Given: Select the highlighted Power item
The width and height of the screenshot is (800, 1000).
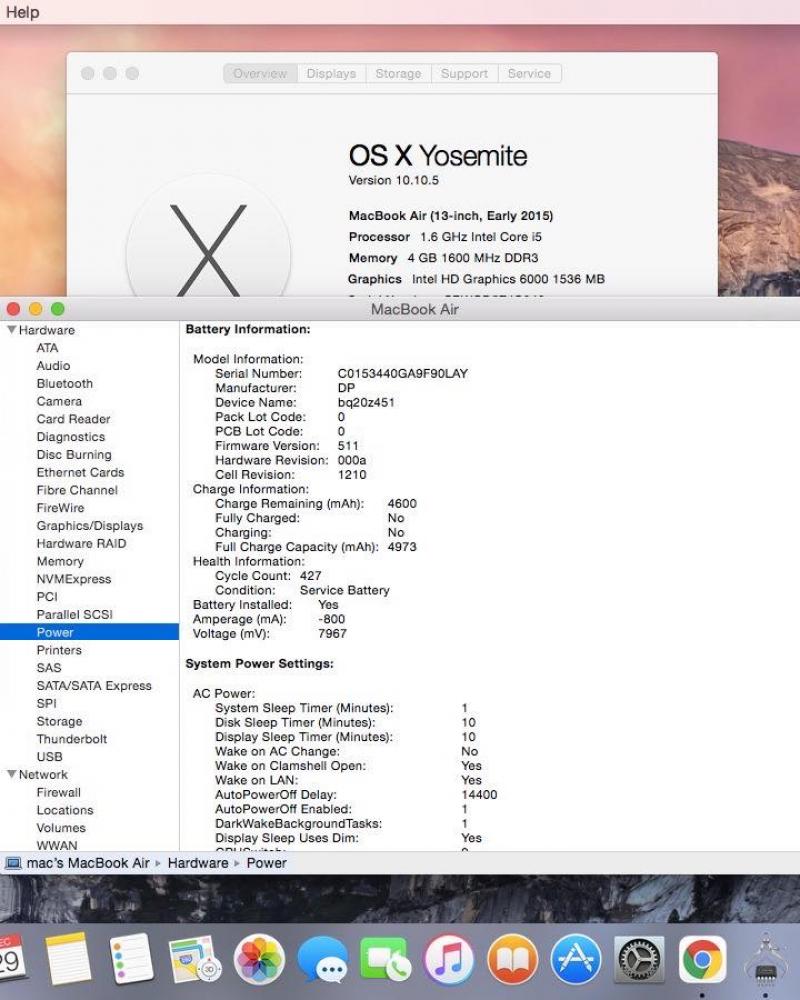Looking at the screenshot, I should pyautogui.click(x=89, y=632).
